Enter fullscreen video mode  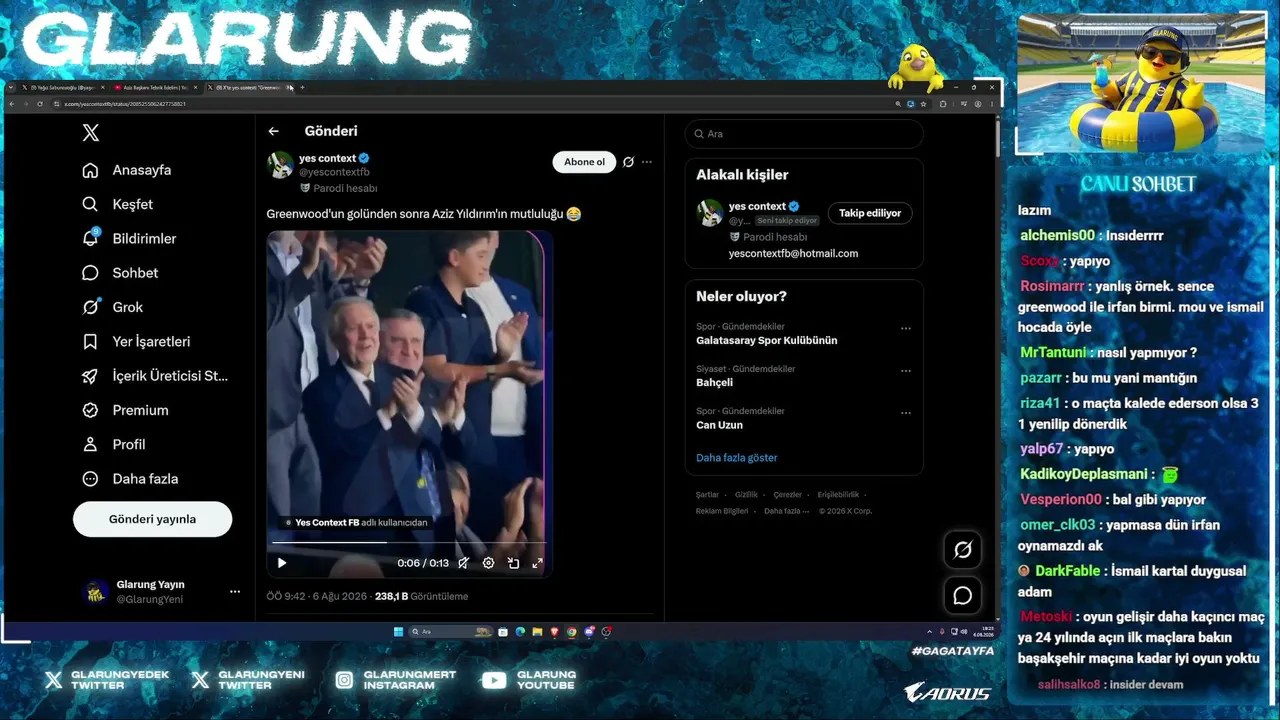point(537,563)
